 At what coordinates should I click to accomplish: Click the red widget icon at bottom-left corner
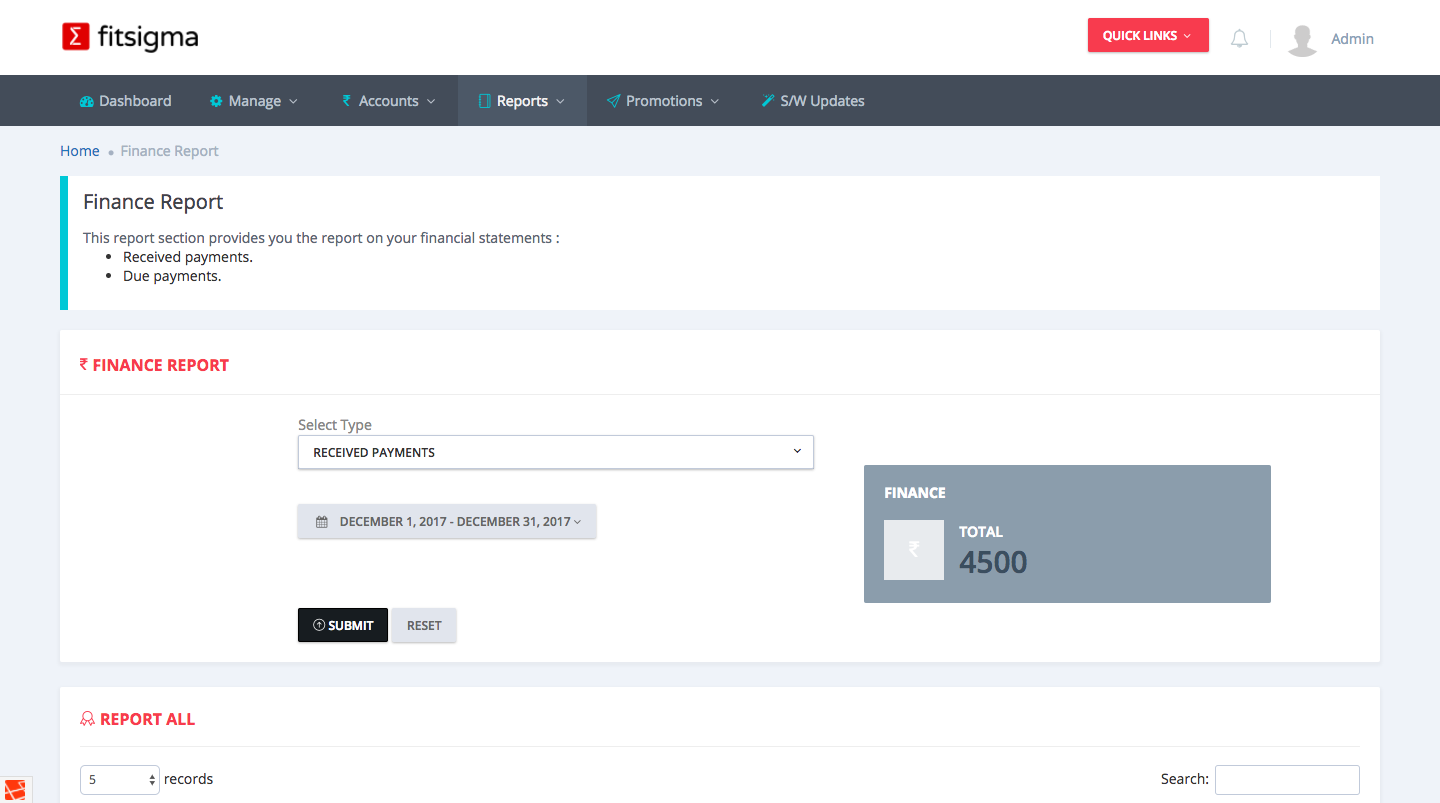15,789
